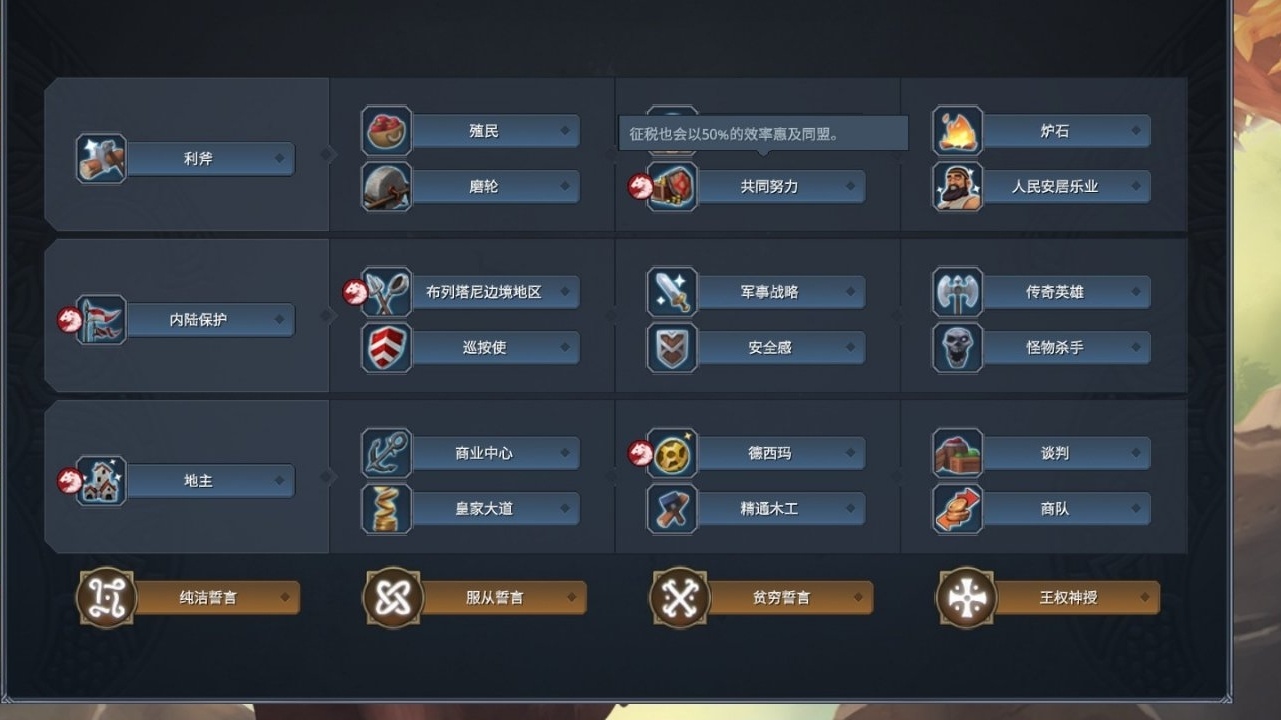Click the 商业中心 anchor icon

386,453
